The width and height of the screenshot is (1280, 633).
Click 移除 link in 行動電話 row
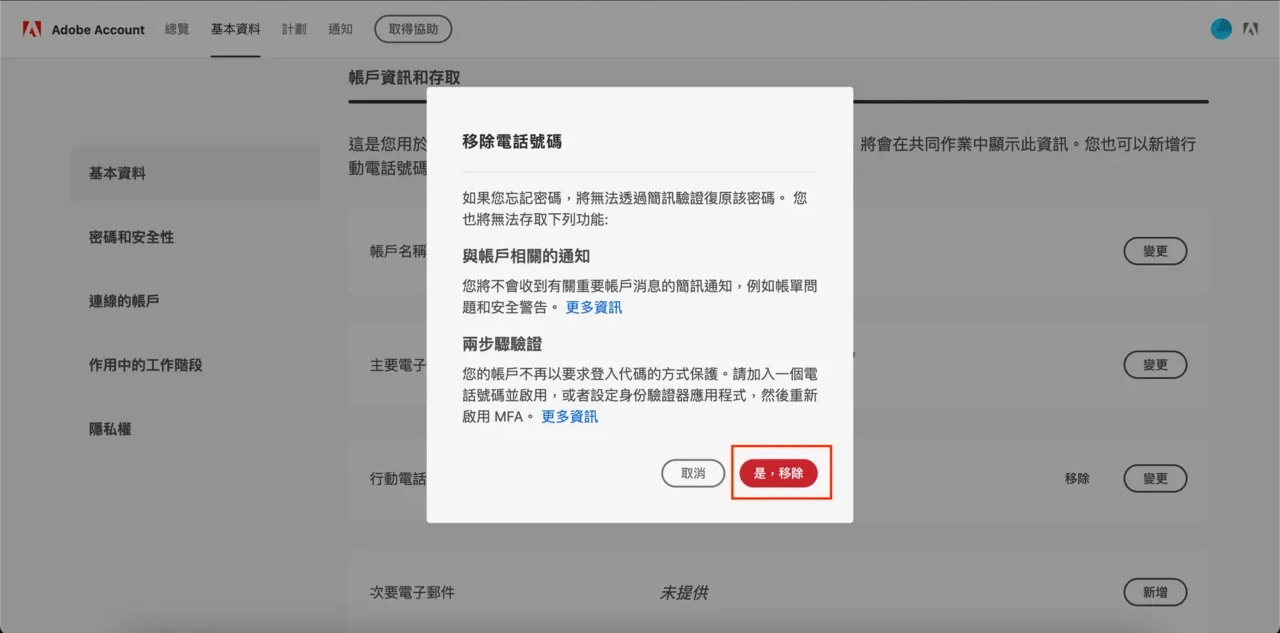click(1077, 478)
